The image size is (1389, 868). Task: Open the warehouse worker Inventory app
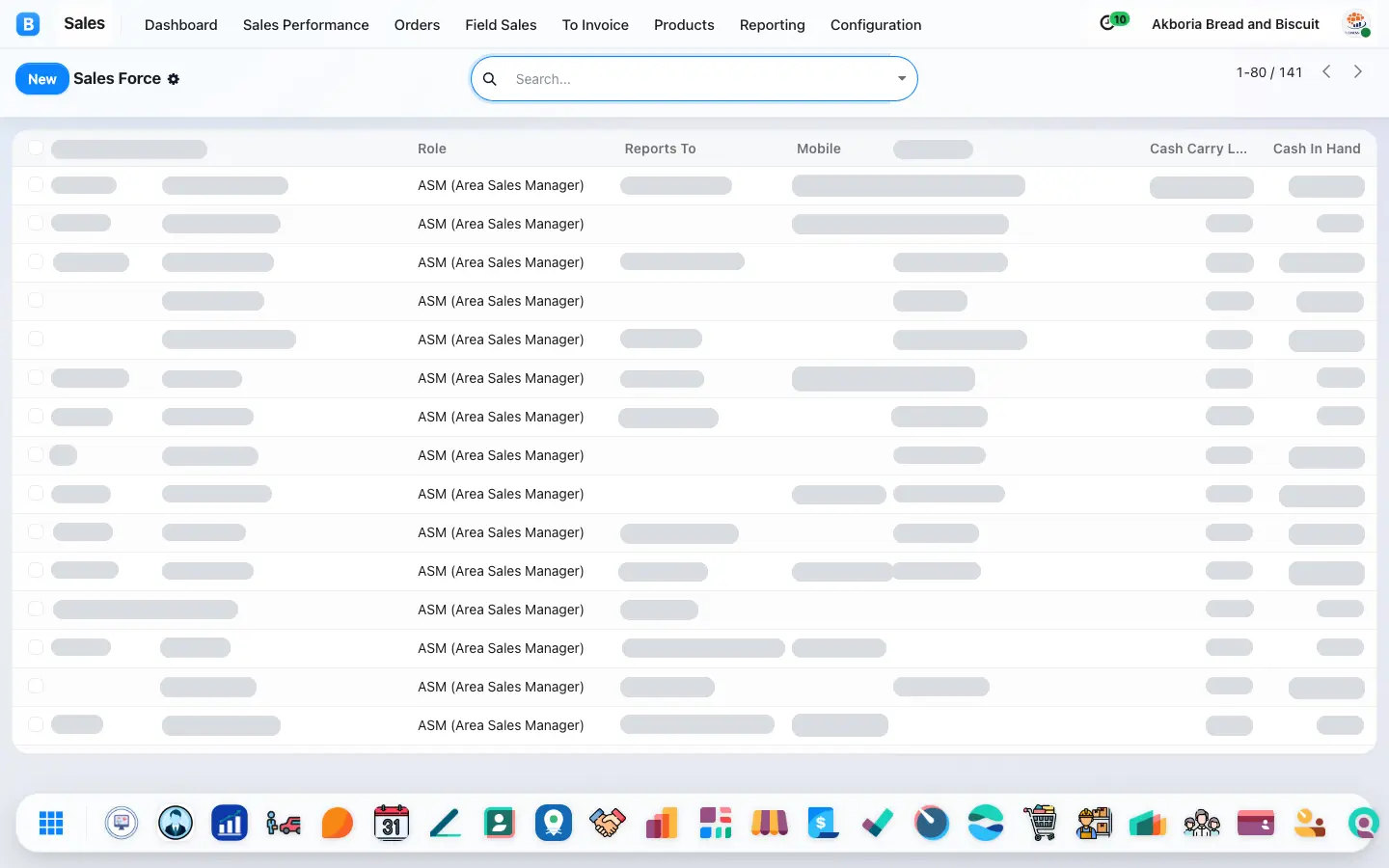pyautogui.click(x=1094, y=823)
